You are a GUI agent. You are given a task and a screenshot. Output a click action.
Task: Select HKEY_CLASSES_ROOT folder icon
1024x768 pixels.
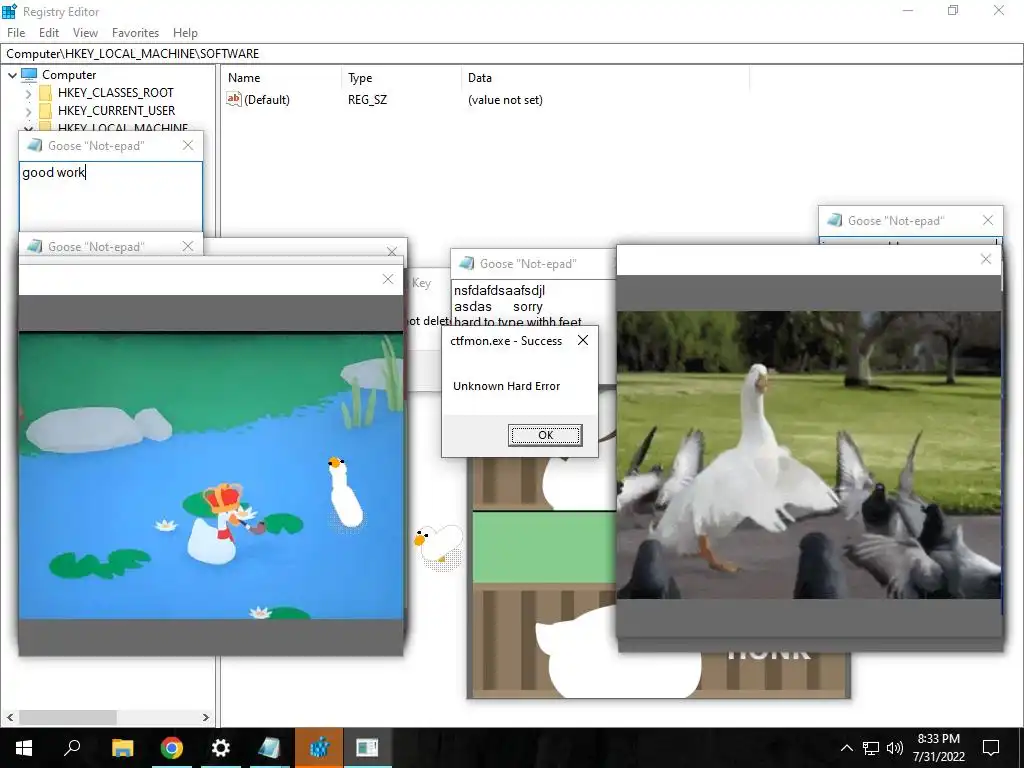[45, 93]
